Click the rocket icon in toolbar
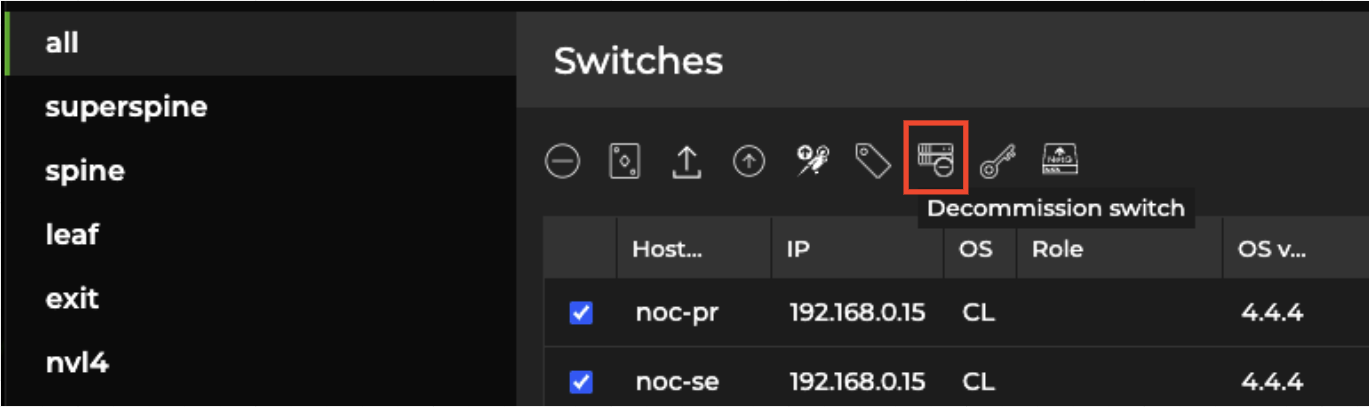This screenshot has height=407, width=1369. click(811, 161)
